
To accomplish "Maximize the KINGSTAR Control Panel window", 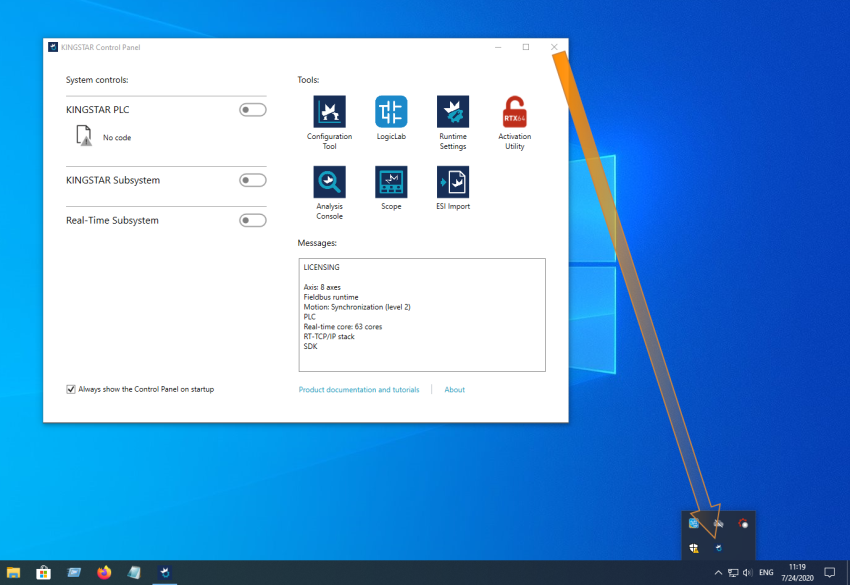I will pos(525,47).
